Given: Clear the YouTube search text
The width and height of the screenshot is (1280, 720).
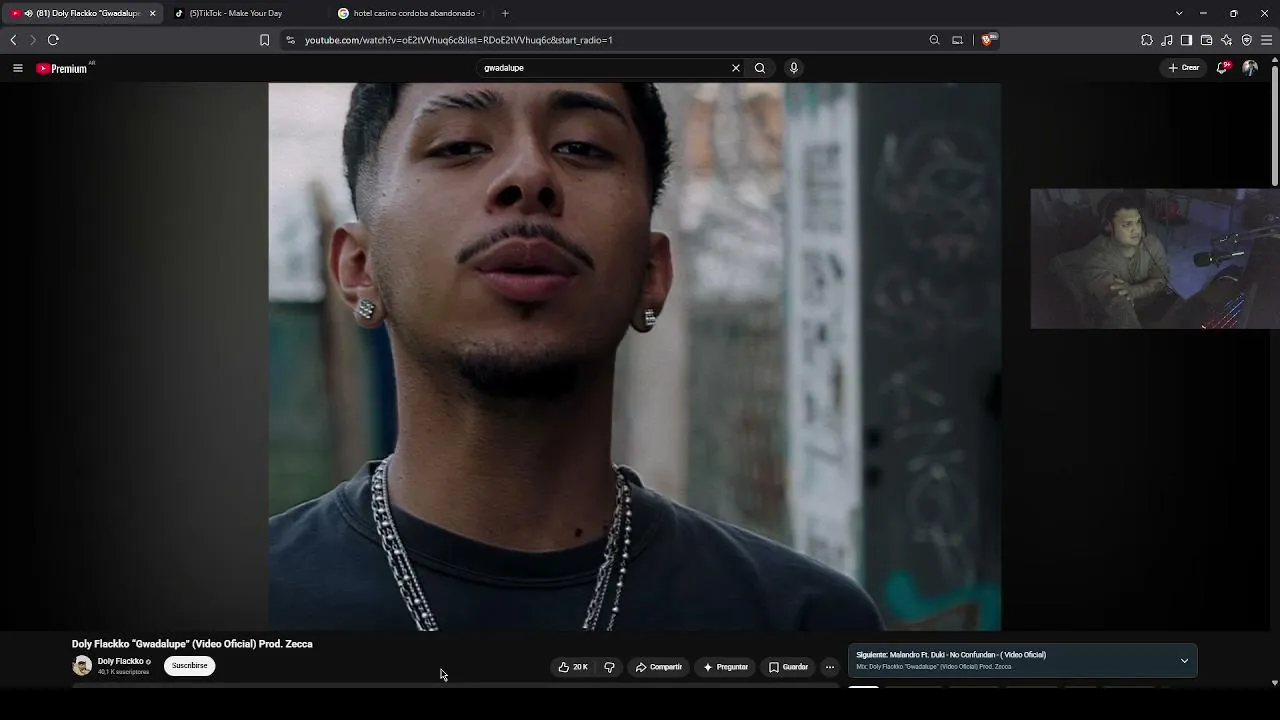Looking at the screenshot, I should pyautogui.click(x=736, y=68).
